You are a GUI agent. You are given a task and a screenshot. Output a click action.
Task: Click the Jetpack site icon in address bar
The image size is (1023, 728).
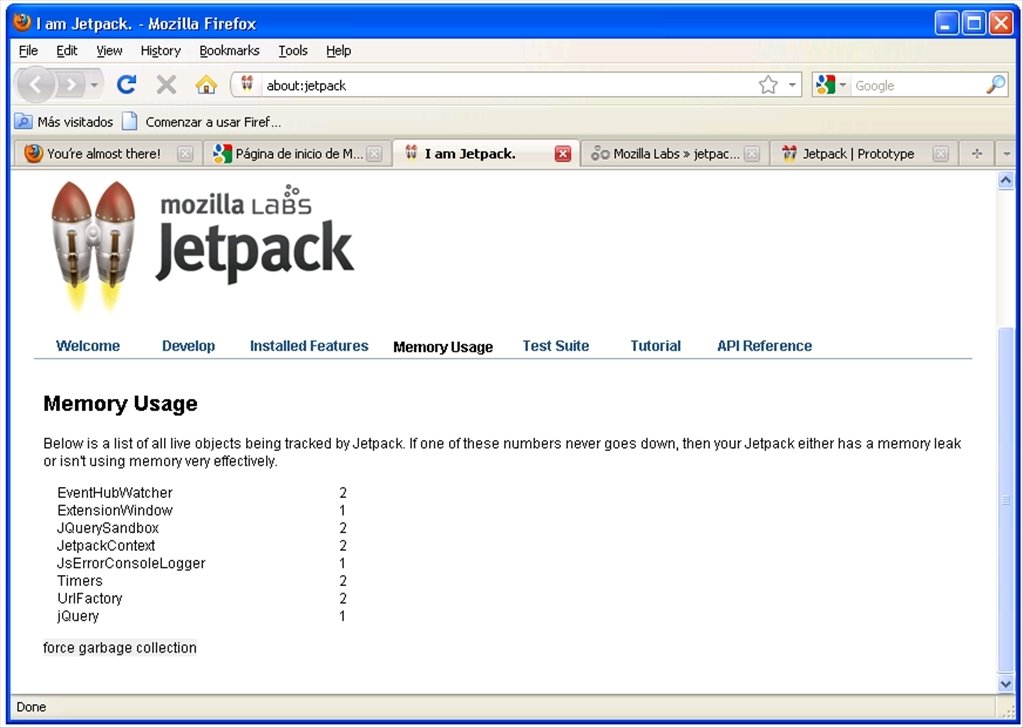247,85
